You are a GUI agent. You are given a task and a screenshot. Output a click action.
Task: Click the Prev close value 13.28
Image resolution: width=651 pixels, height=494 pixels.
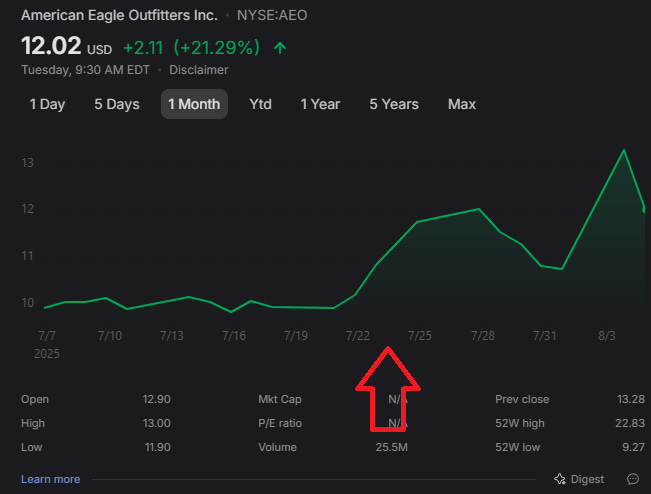631,399
